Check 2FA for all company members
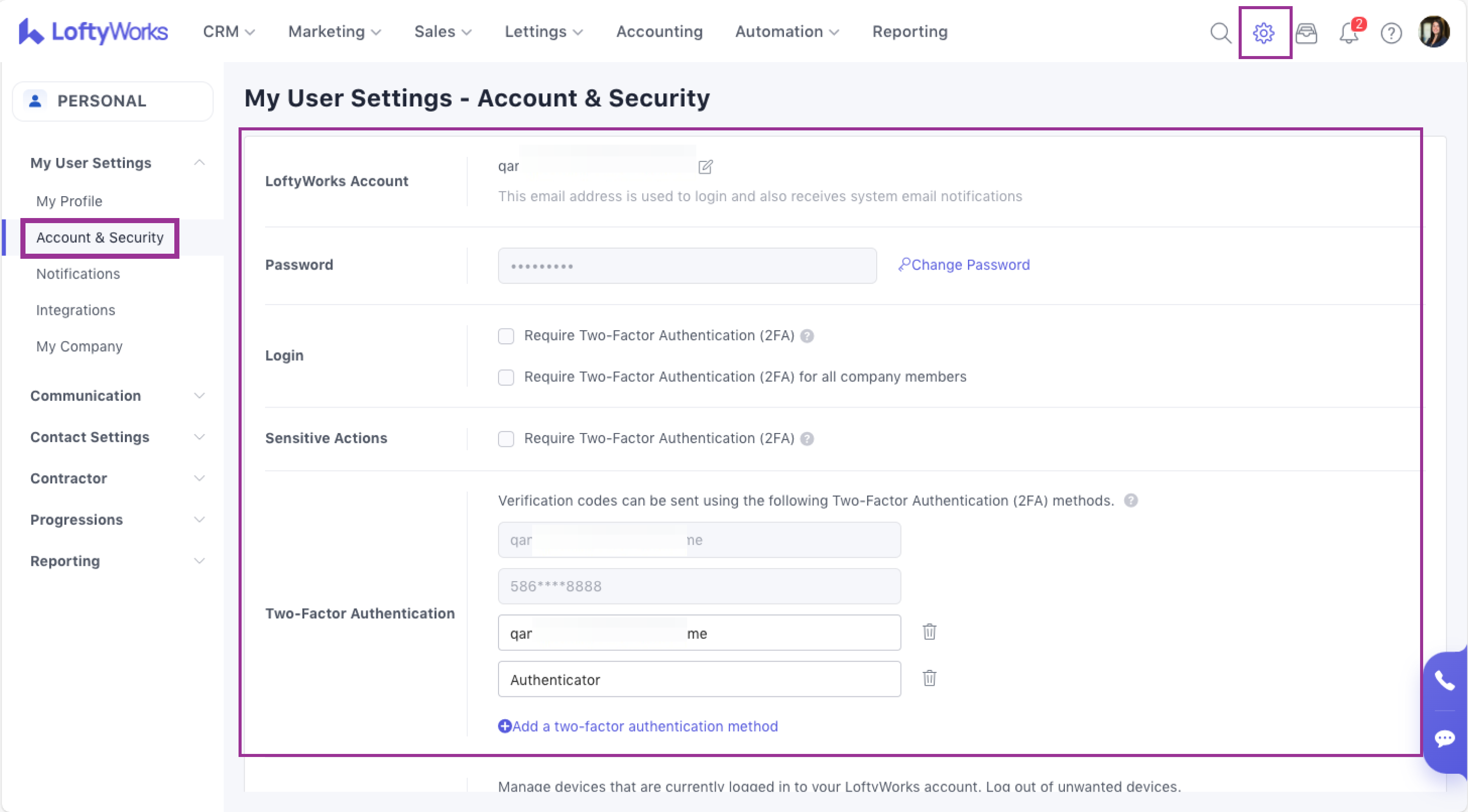This screenshot has width=1468, height=812. (x=506, y=377)
